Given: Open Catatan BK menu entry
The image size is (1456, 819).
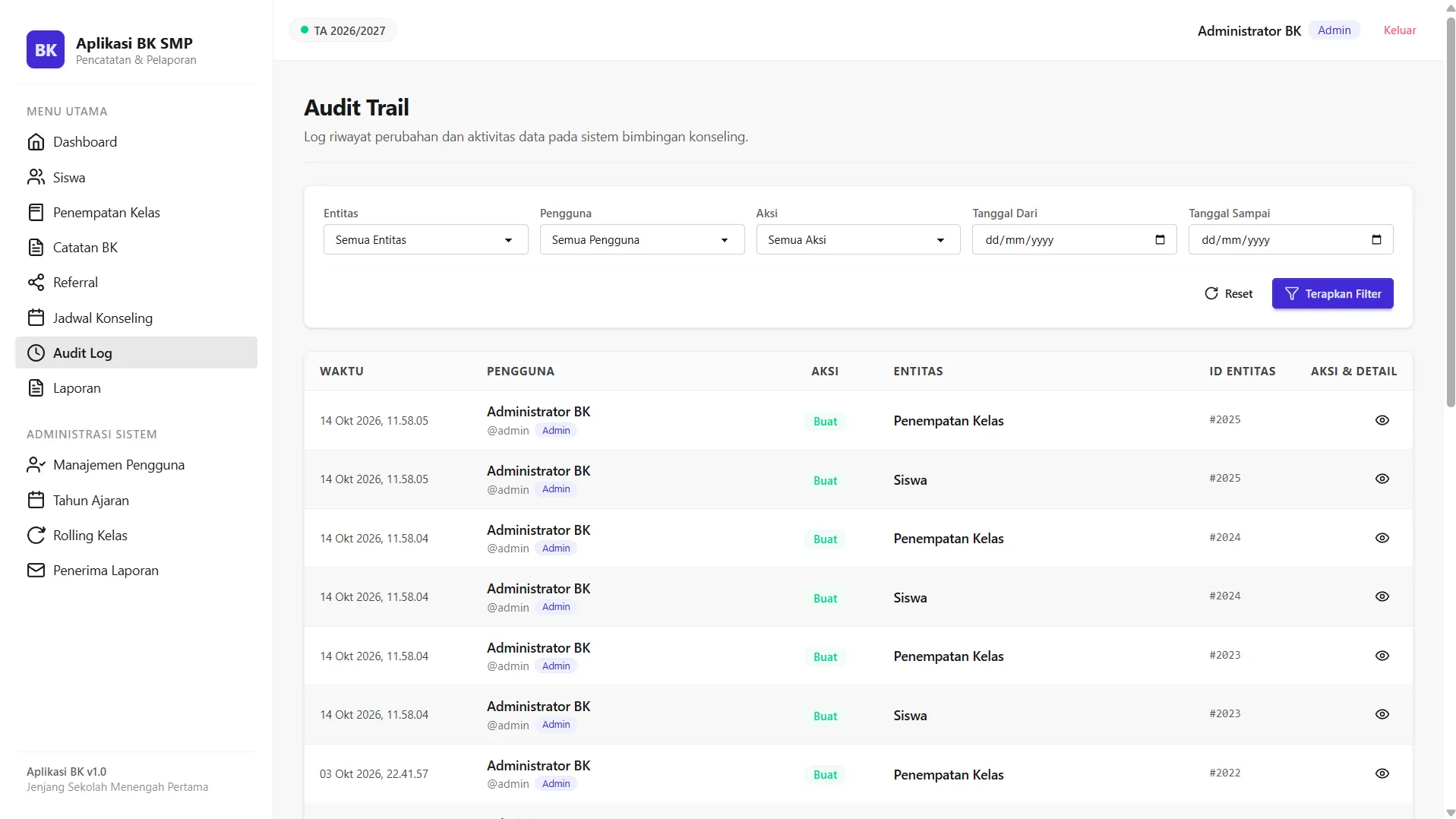Looking at the screenshot, I should click(x=136, y=247).
